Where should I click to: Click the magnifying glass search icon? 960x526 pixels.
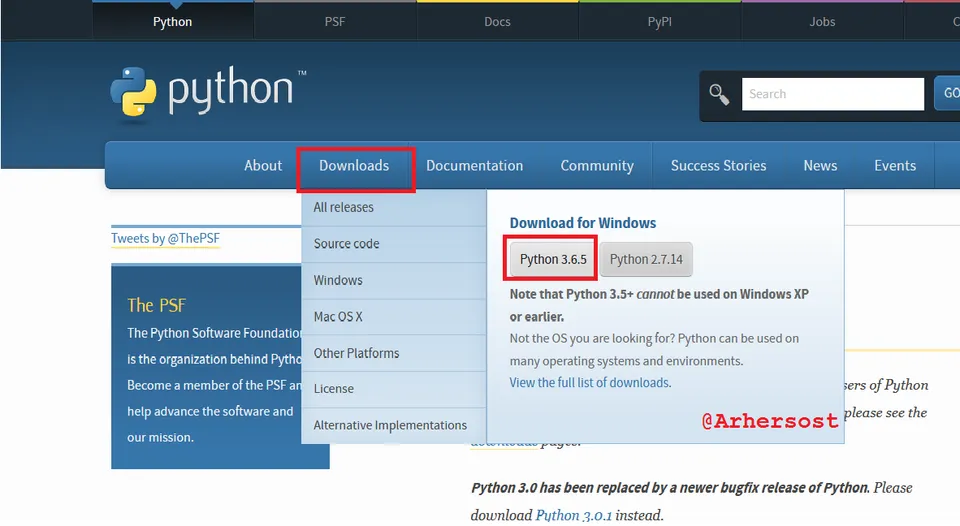719,94
